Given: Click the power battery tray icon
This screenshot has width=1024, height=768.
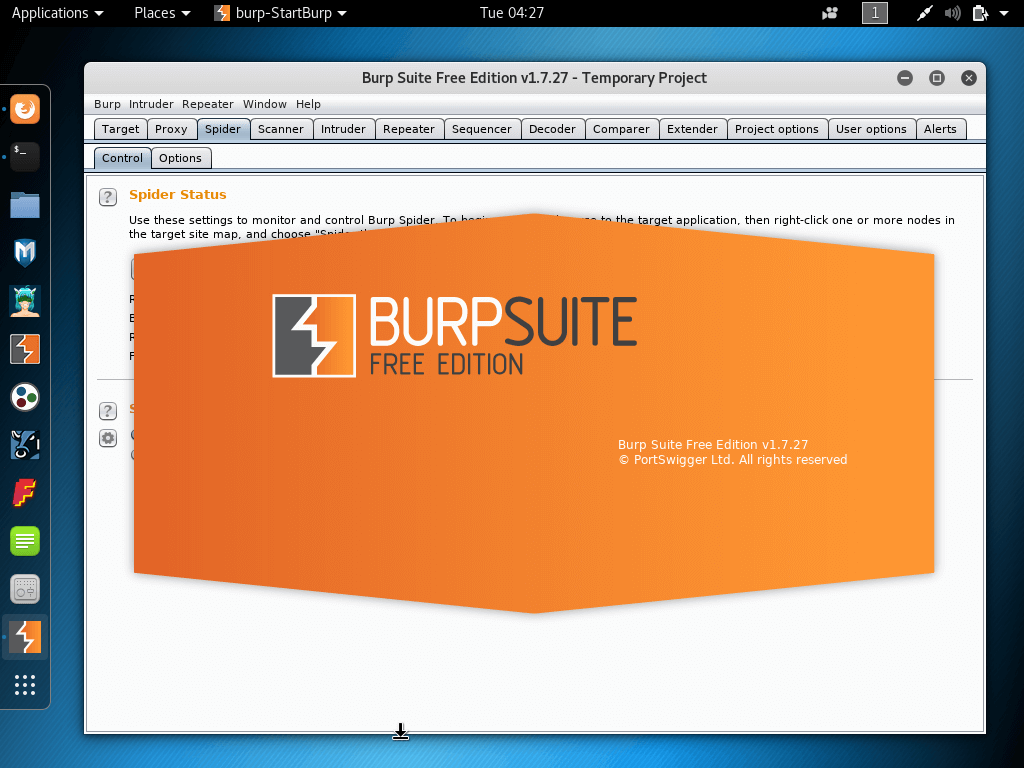Looking at the screenshot, I should pos(980,13).
